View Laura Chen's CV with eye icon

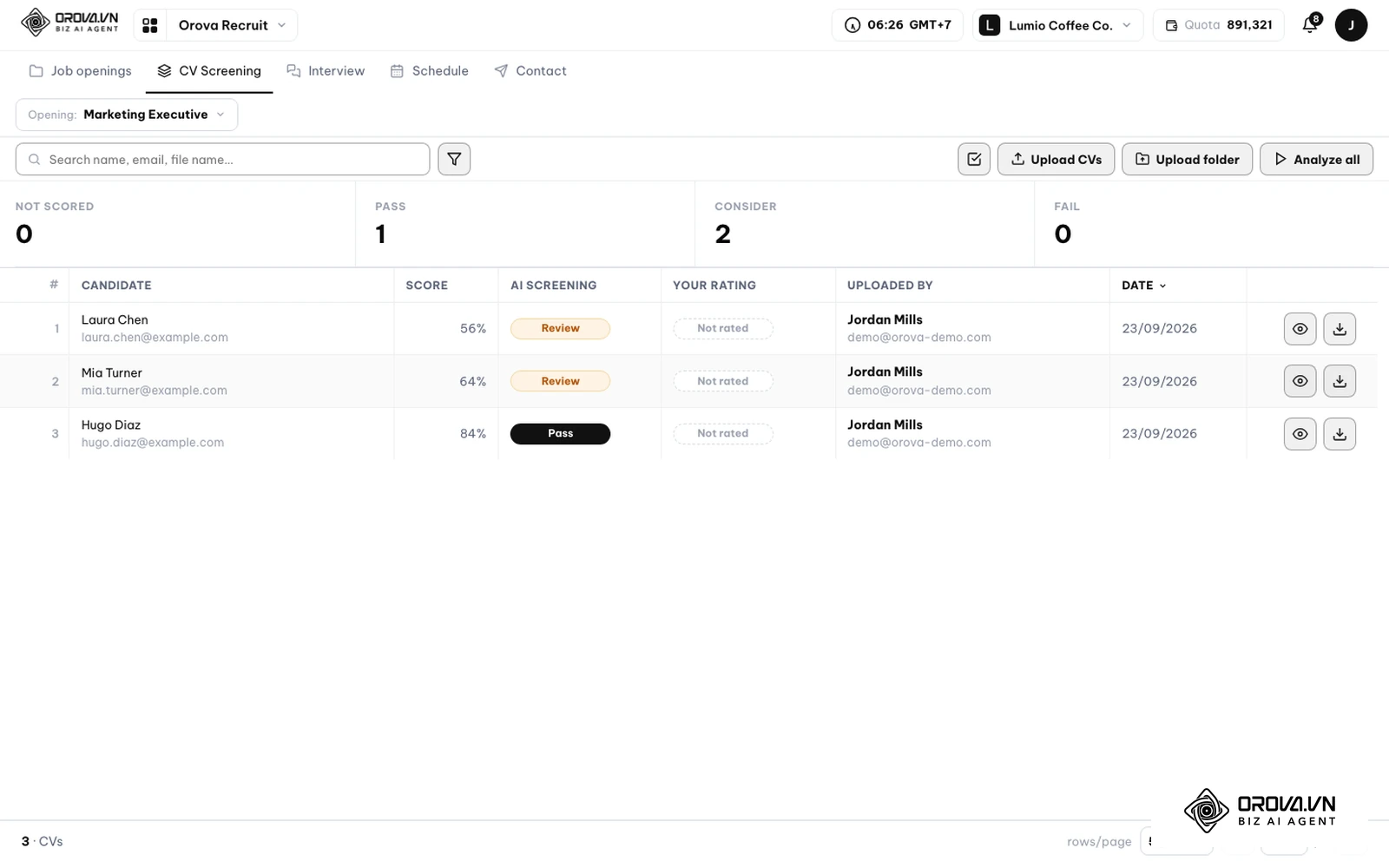[1300, 329]
